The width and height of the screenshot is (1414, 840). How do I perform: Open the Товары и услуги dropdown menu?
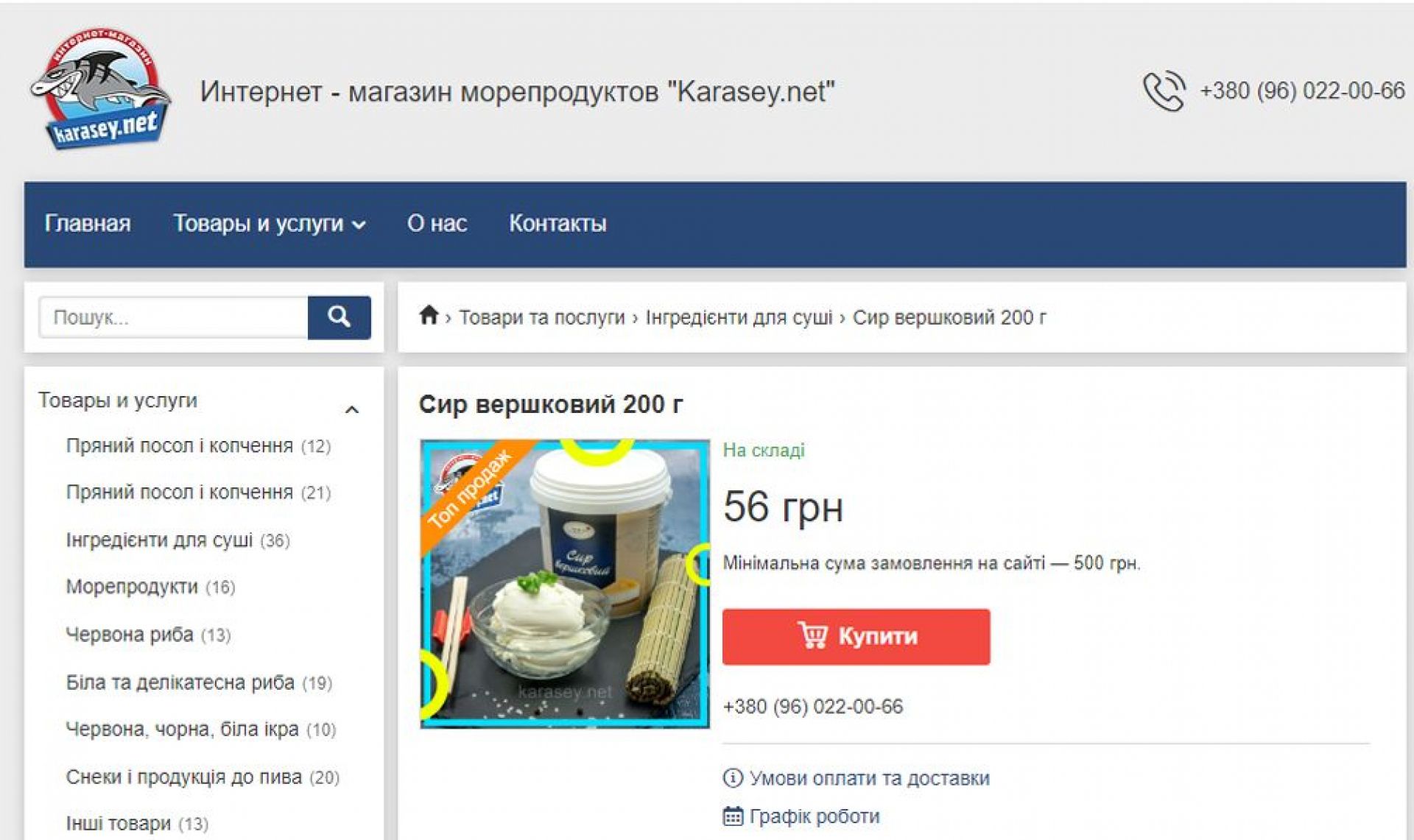pyautogui.click(x=270, y=223)
